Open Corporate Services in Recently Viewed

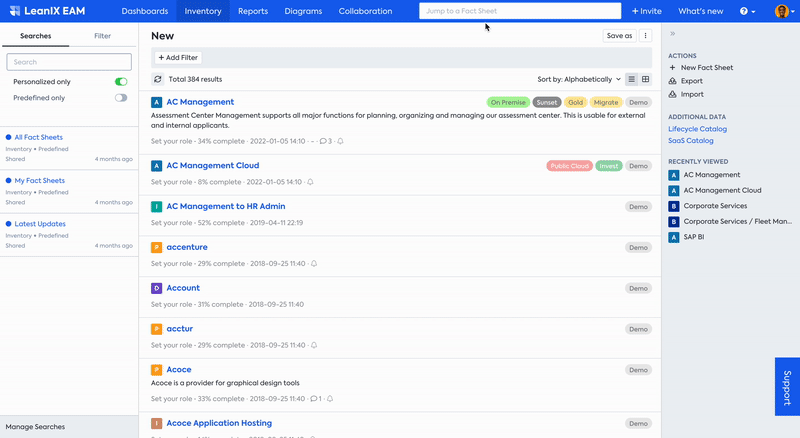715,206
